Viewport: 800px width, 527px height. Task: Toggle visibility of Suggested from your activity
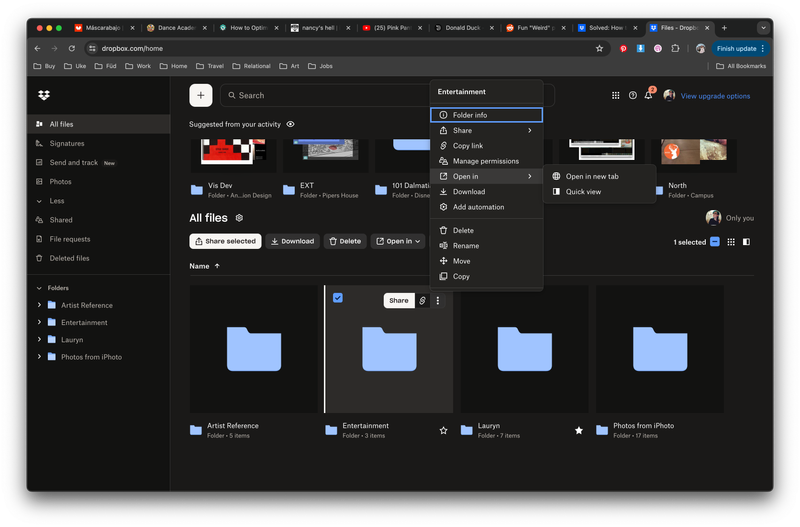point(290,124)
